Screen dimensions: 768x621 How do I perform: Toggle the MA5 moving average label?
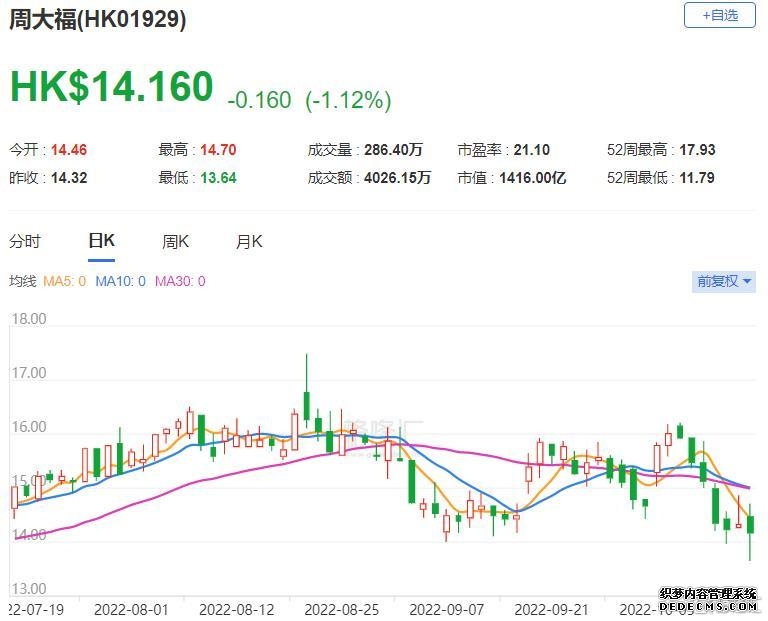click(x=65, y=281)
